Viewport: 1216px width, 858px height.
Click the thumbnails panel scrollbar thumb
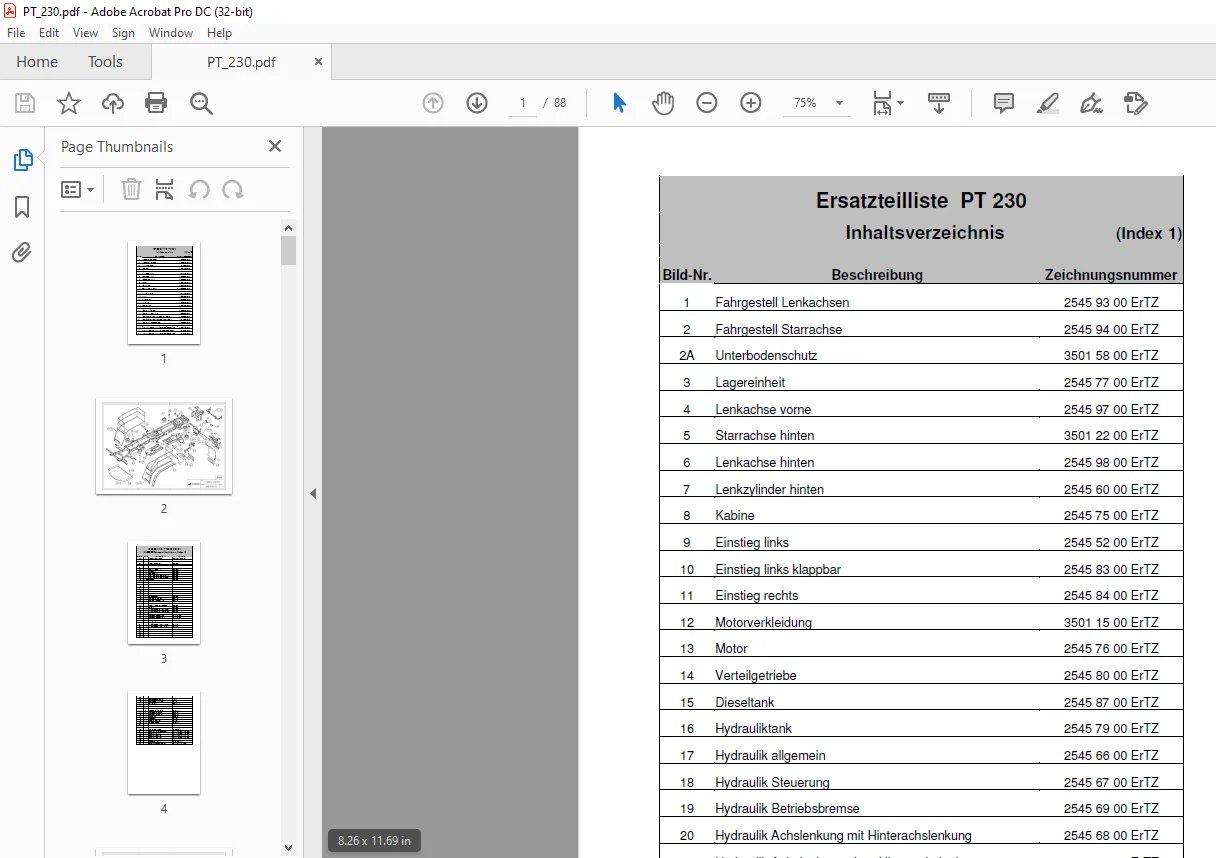(289, 250)
